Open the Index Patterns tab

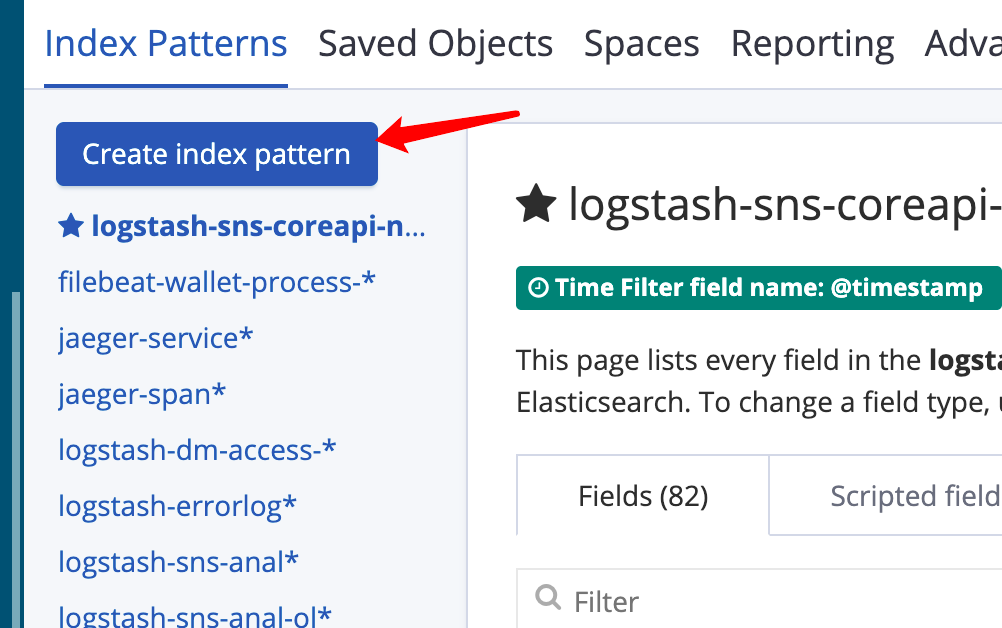(x=166, y=44)
